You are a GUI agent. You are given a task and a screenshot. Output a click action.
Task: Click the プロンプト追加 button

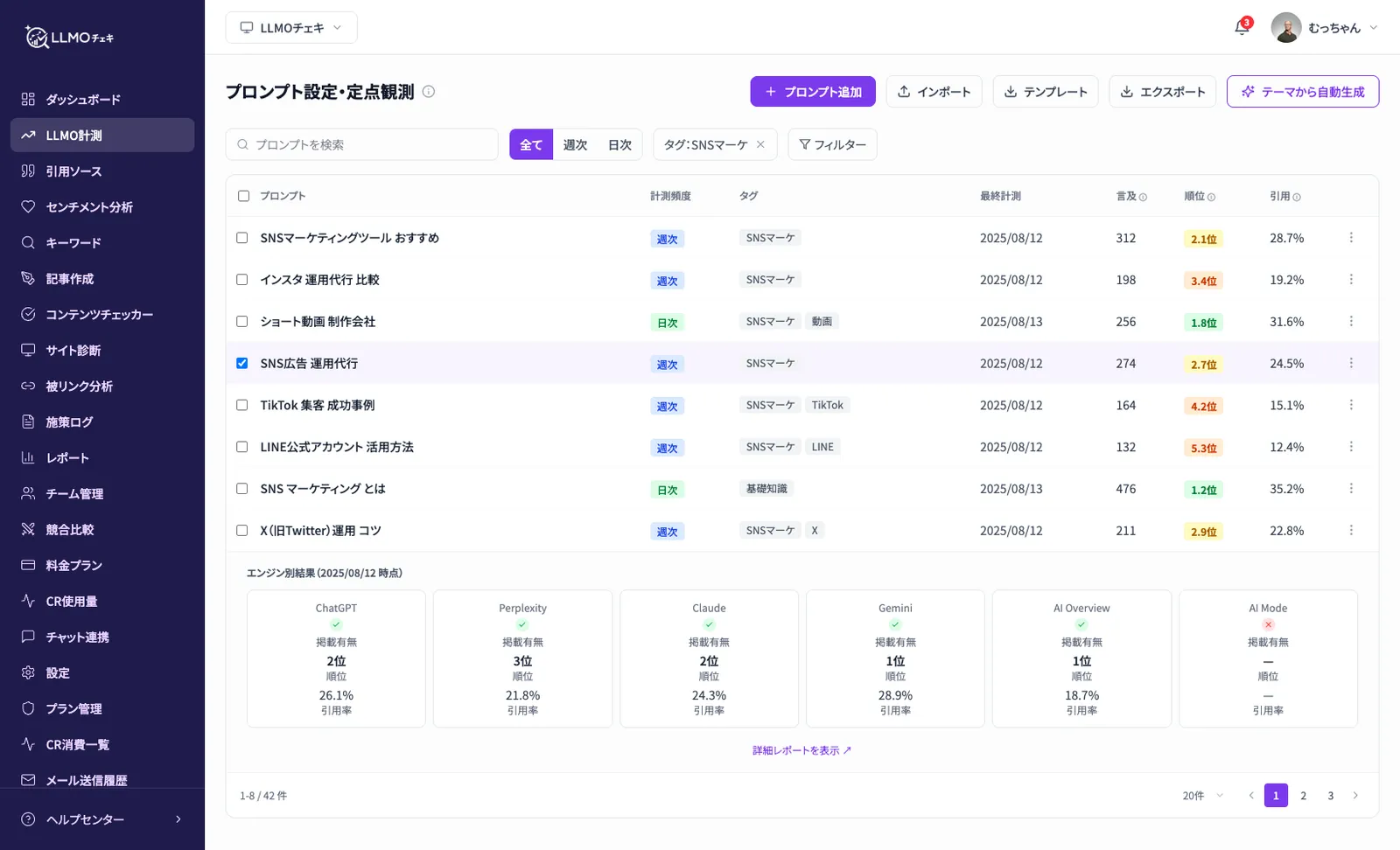[813, 92]
